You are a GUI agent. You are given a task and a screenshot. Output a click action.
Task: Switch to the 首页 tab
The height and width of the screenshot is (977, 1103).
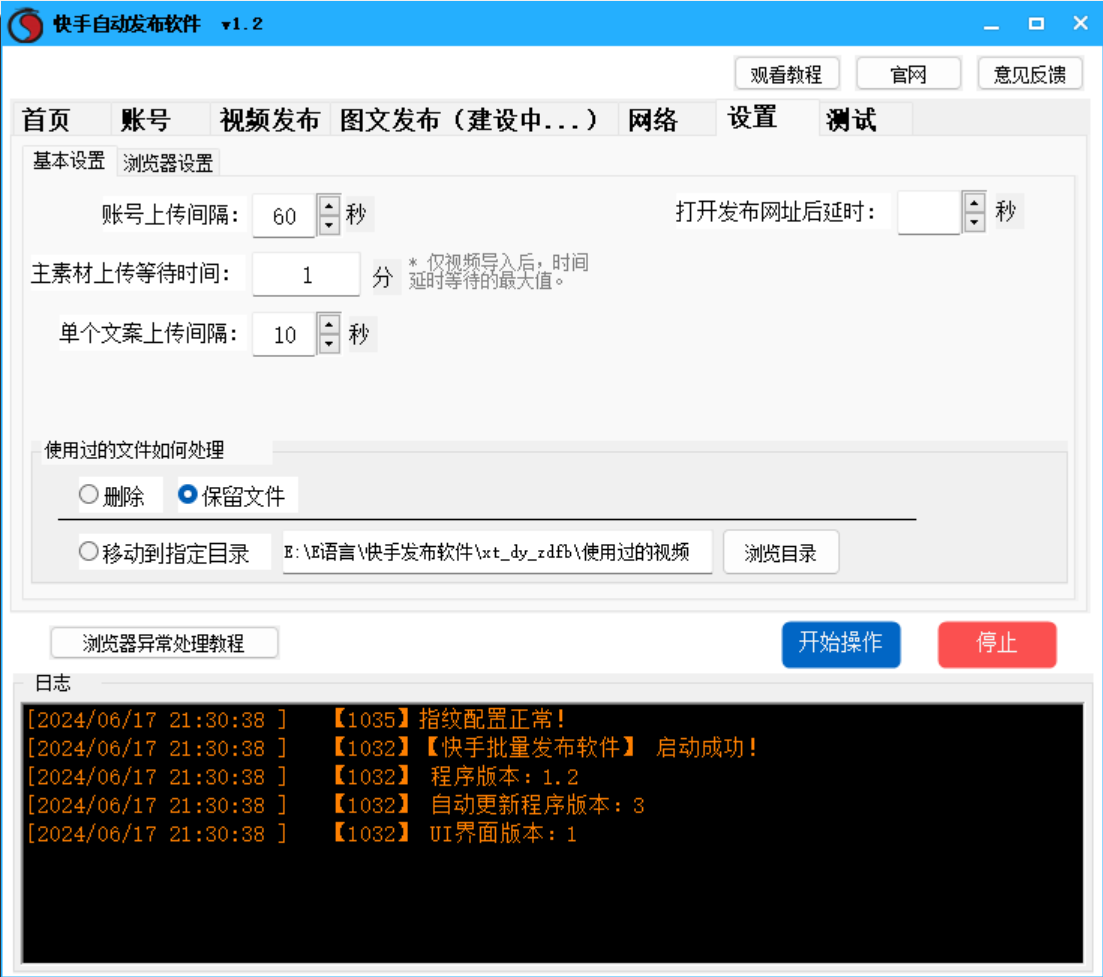pos(61,119)
